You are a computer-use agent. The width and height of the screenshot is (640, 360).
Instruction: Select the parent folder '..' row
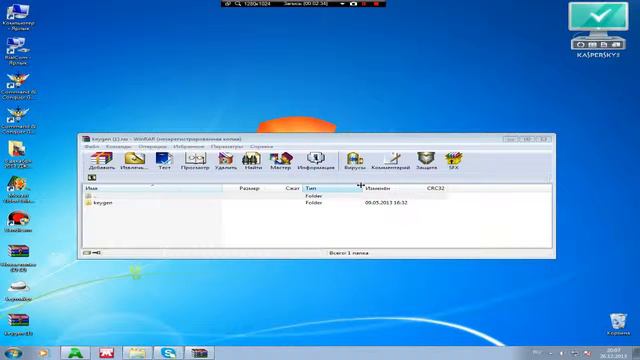coord(265,196)
